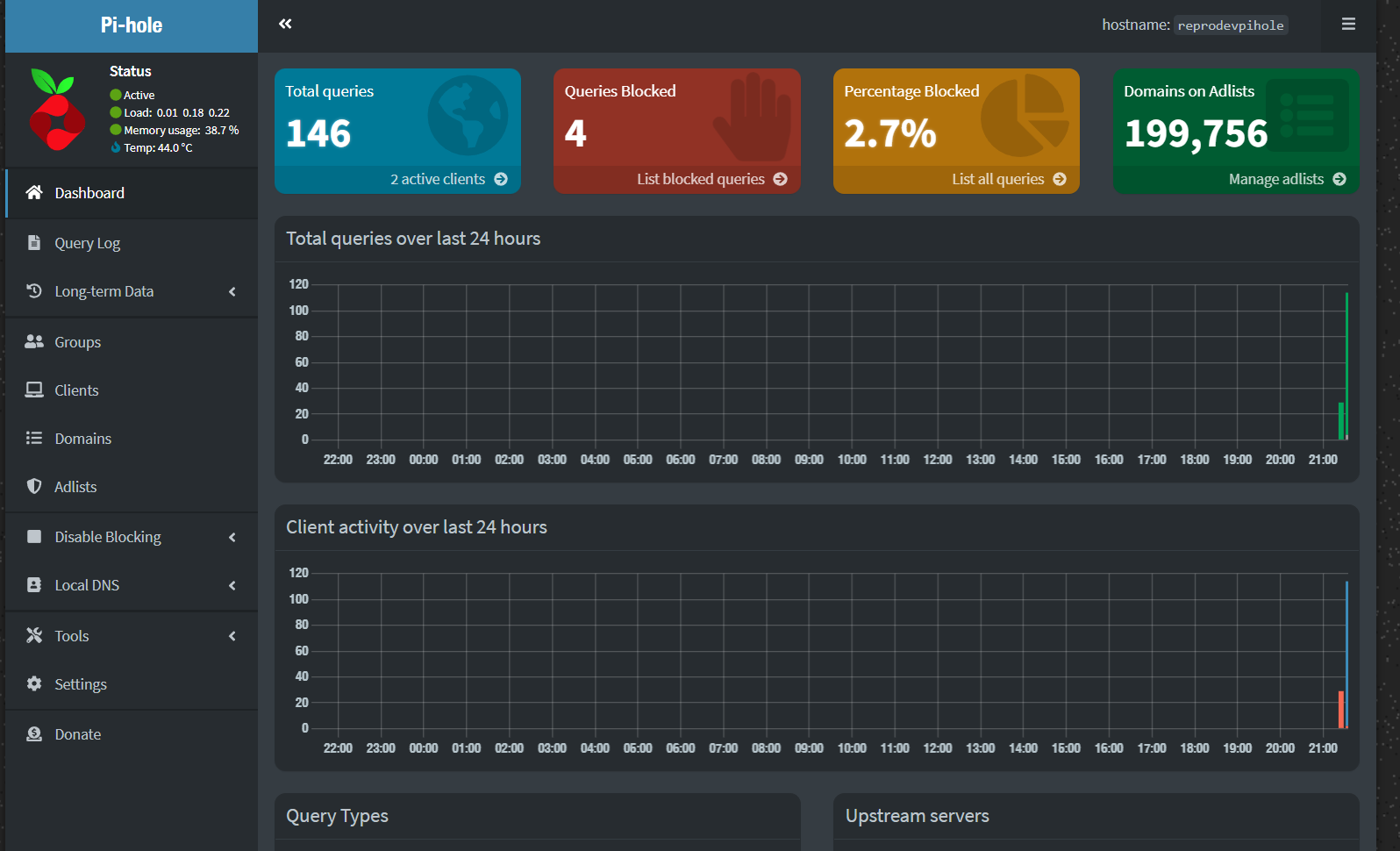Click the Pi-hole raspberry logo

click(56, 111)
